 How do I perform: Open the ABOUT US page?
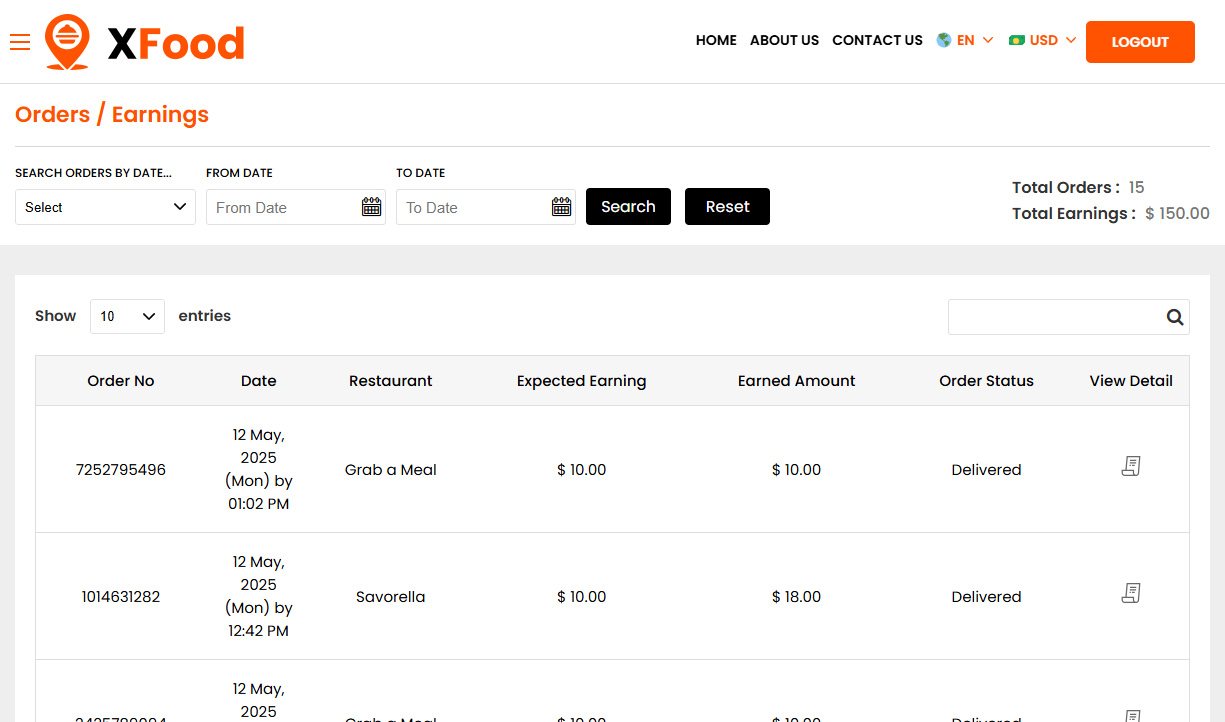[784, 40]
